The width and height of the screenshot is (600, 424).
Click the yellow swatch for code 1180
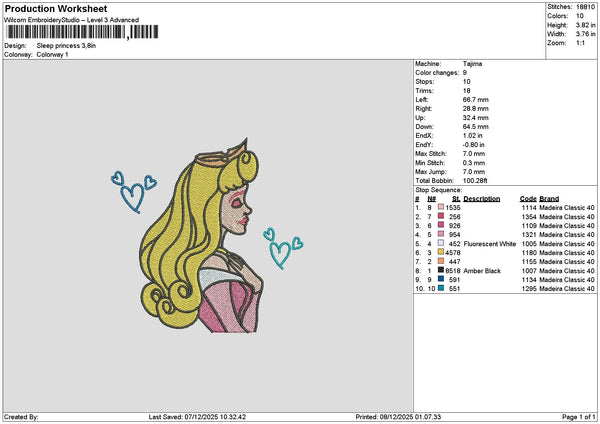441,252
